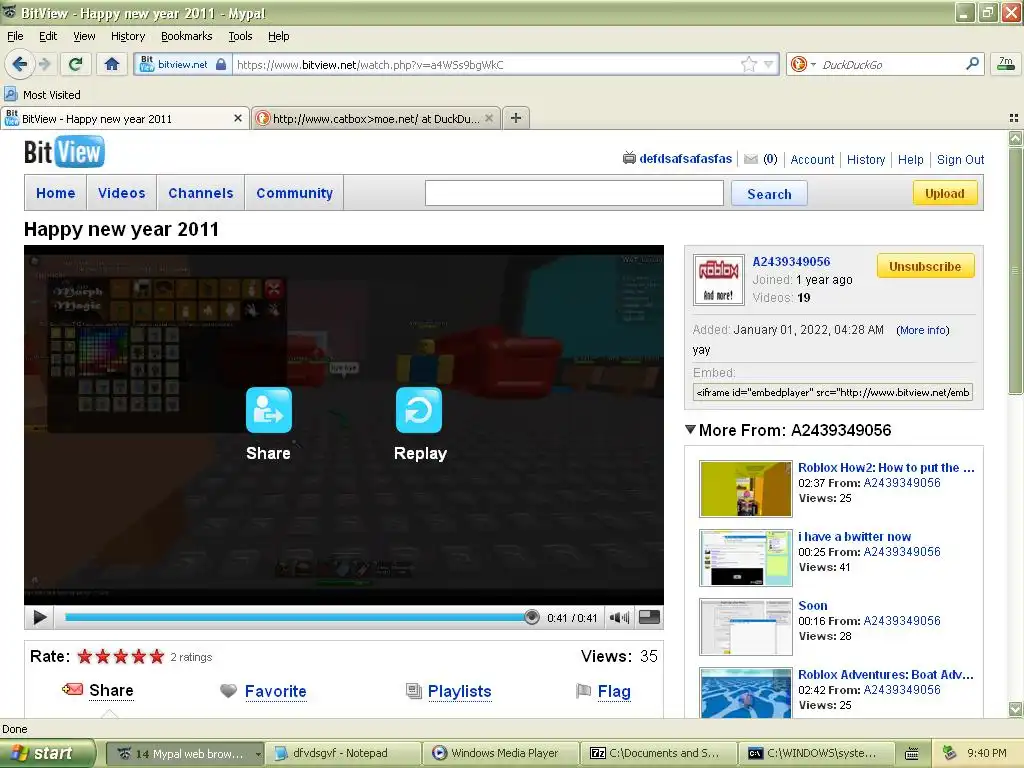Open the 'Soon' video thumbnail
The height and width of the screenshot is (768, 1024).
746,627
